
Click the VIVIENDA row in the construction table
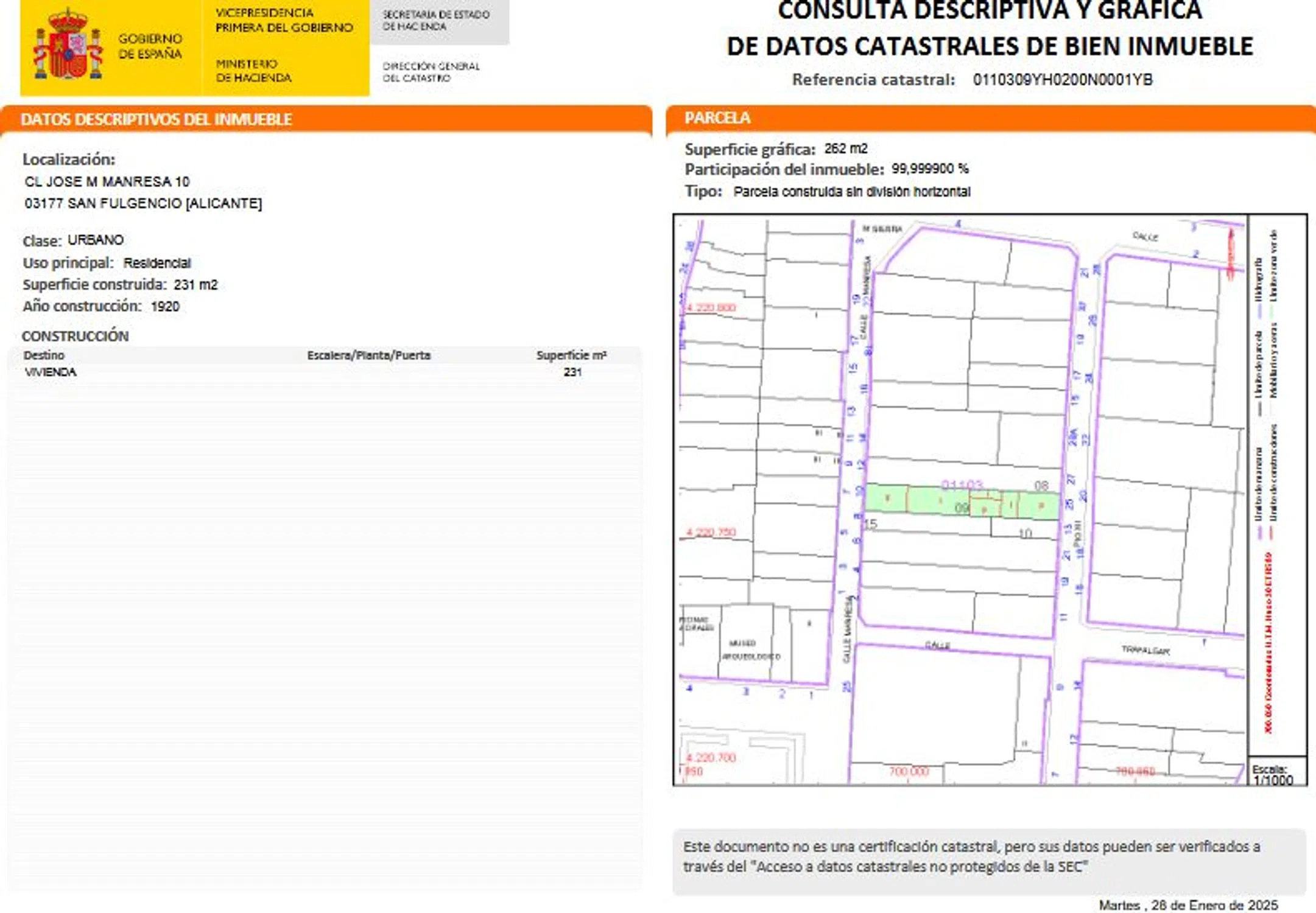pos(51,372)
